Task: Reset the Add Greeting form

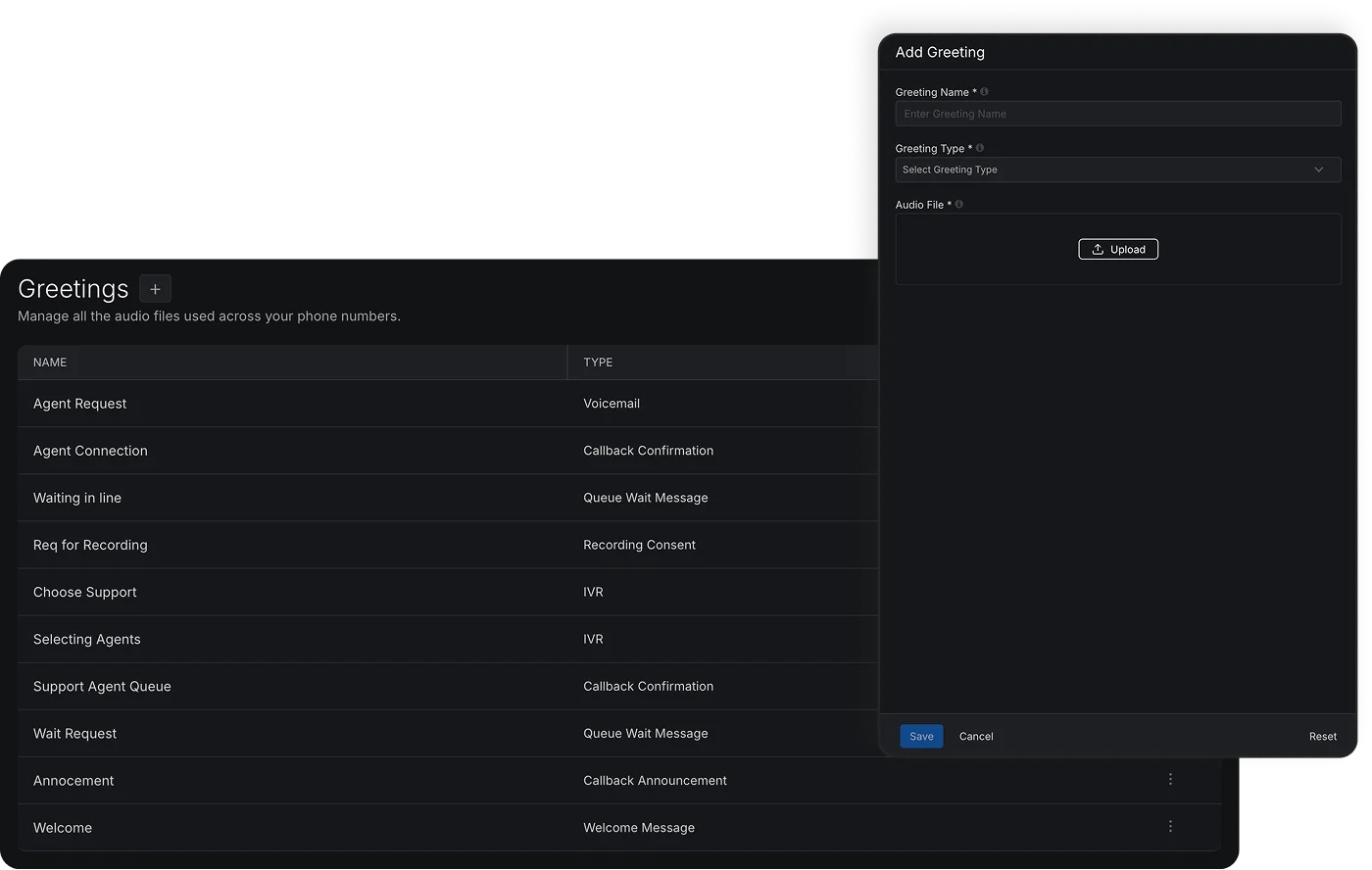Action: [1323, 737]
